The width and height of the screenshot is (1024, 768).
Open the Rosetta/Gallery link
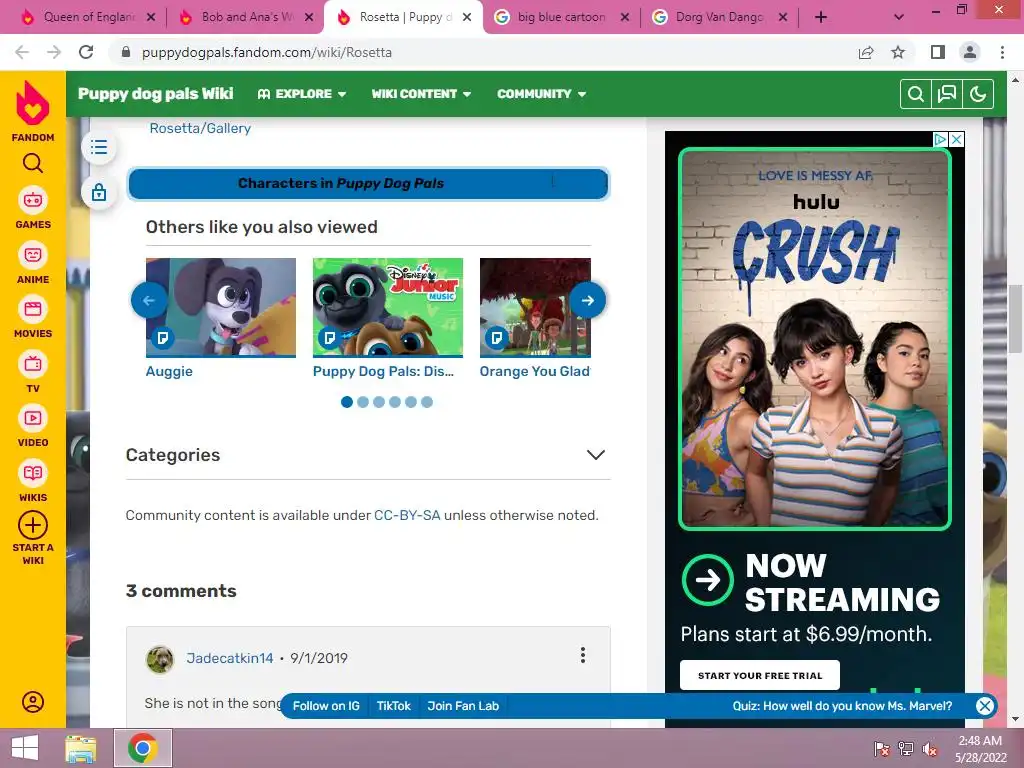pyautogui.click(x=200, y=128)
